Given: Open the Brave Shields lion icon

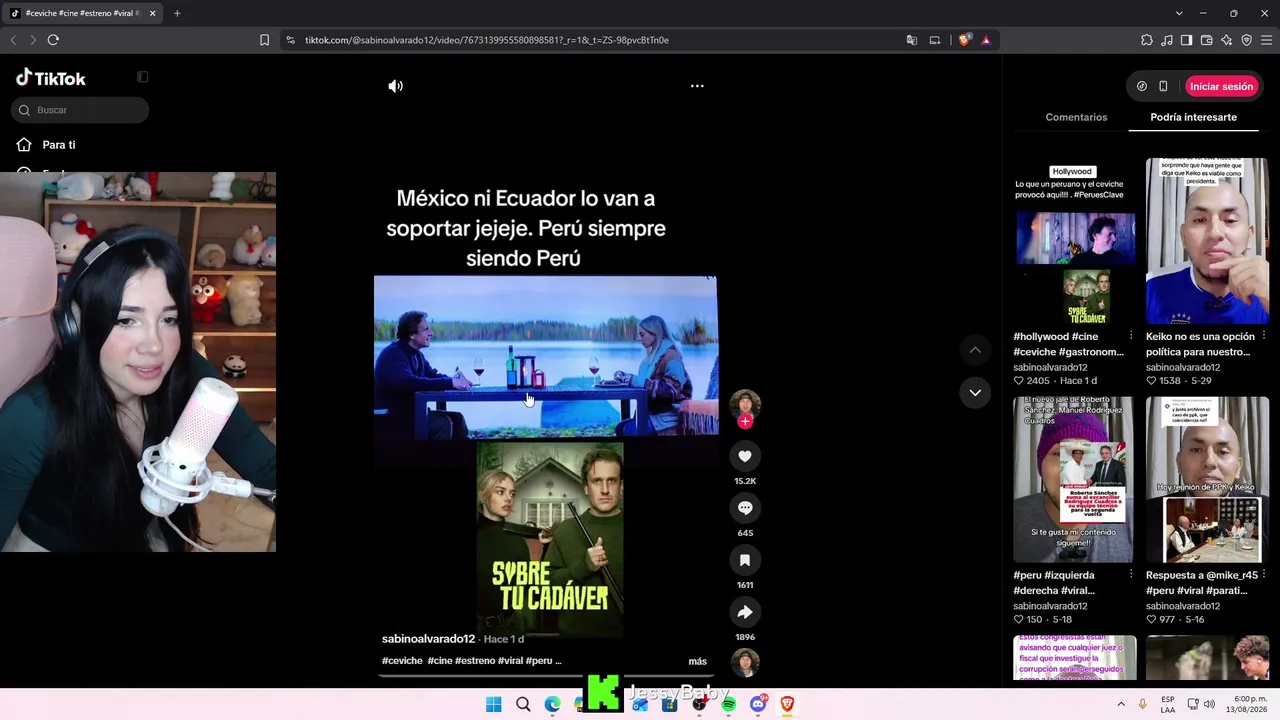Looking at the screenshot, I should (x=964, y=40).
